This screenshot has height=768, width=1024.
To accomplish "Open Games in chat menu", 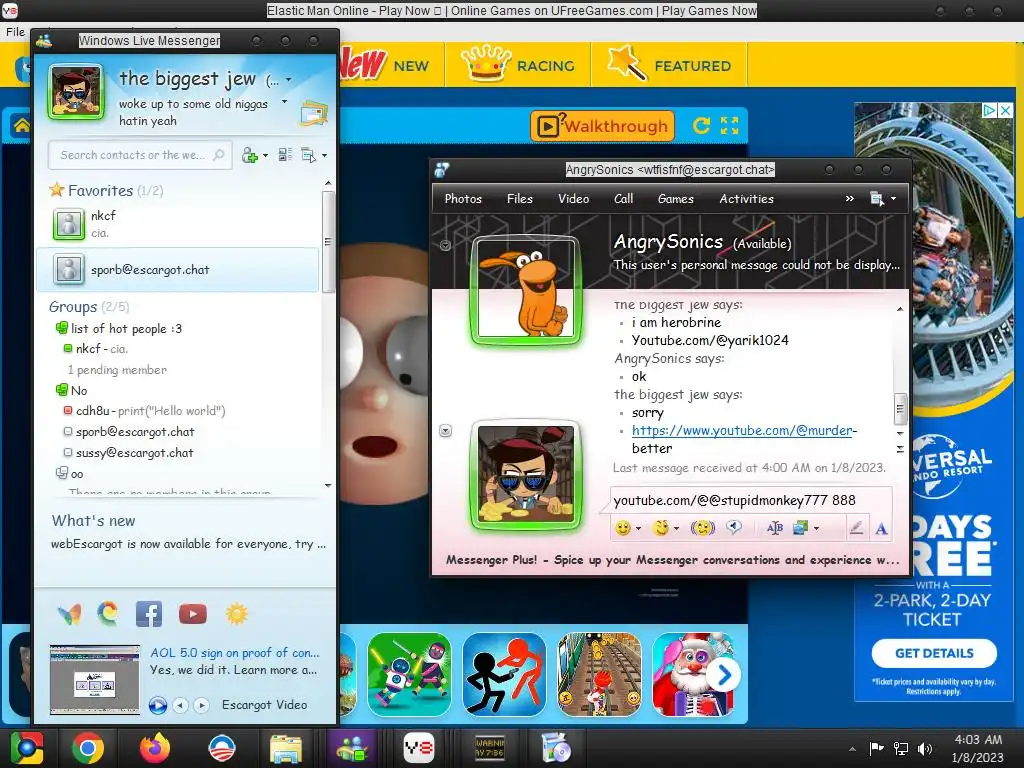I will pyautogui.click(x=675, y=199).
